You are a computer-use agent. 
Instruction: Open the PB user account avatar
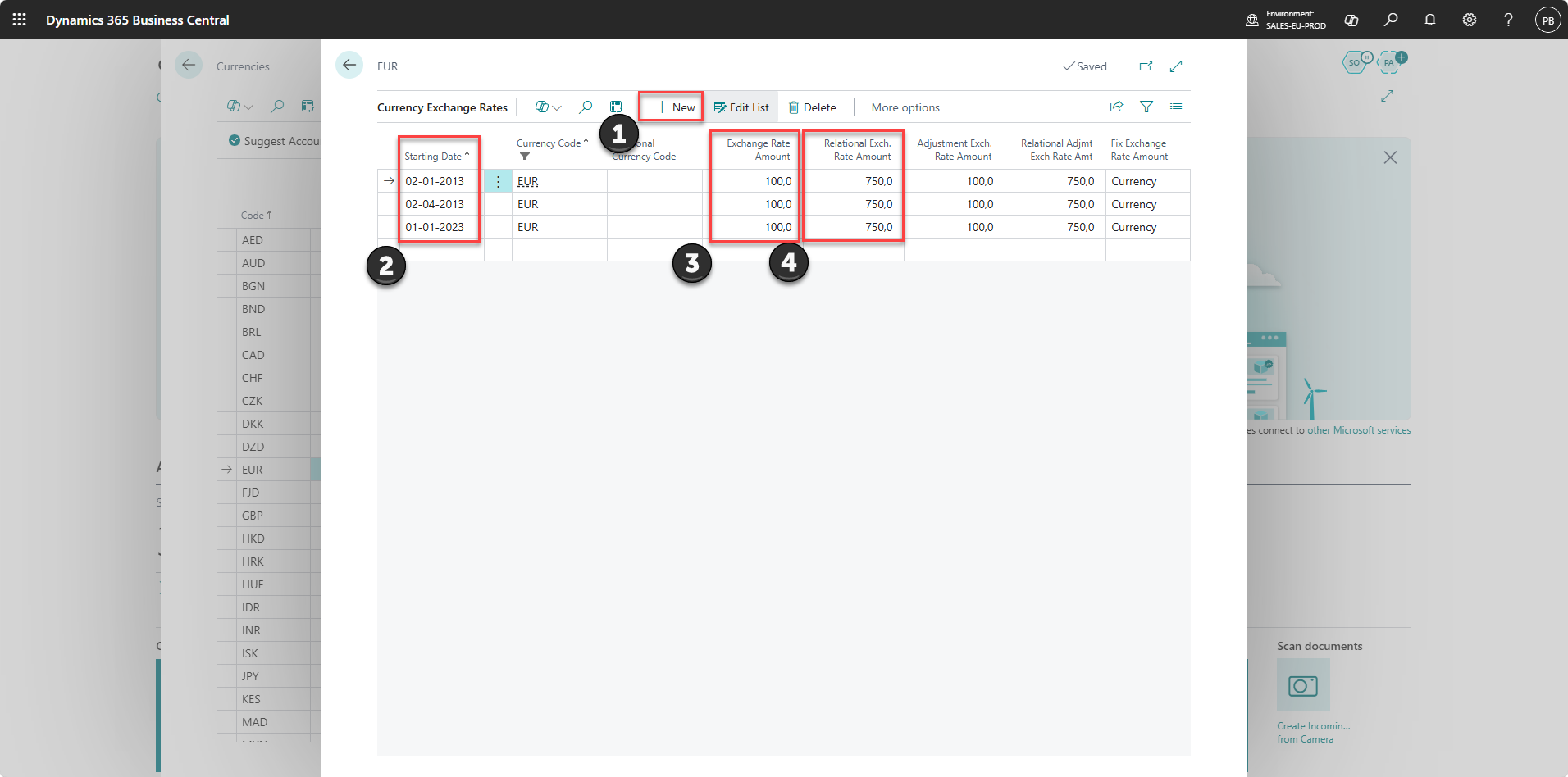tap(1547, 20)
